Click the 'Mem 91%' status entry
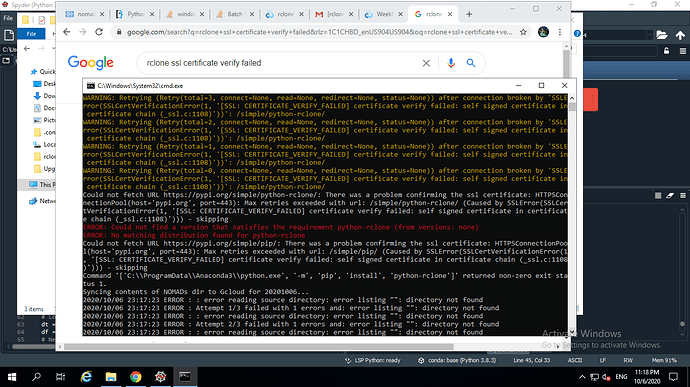 664,361
